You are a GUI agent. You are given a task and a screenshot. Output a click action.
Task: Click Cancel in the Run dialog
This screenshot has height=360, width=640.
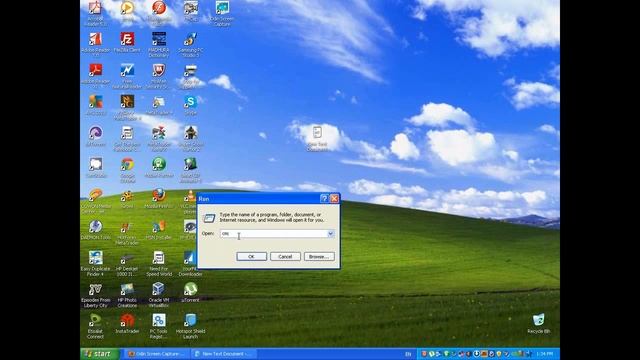pos(285,256)
